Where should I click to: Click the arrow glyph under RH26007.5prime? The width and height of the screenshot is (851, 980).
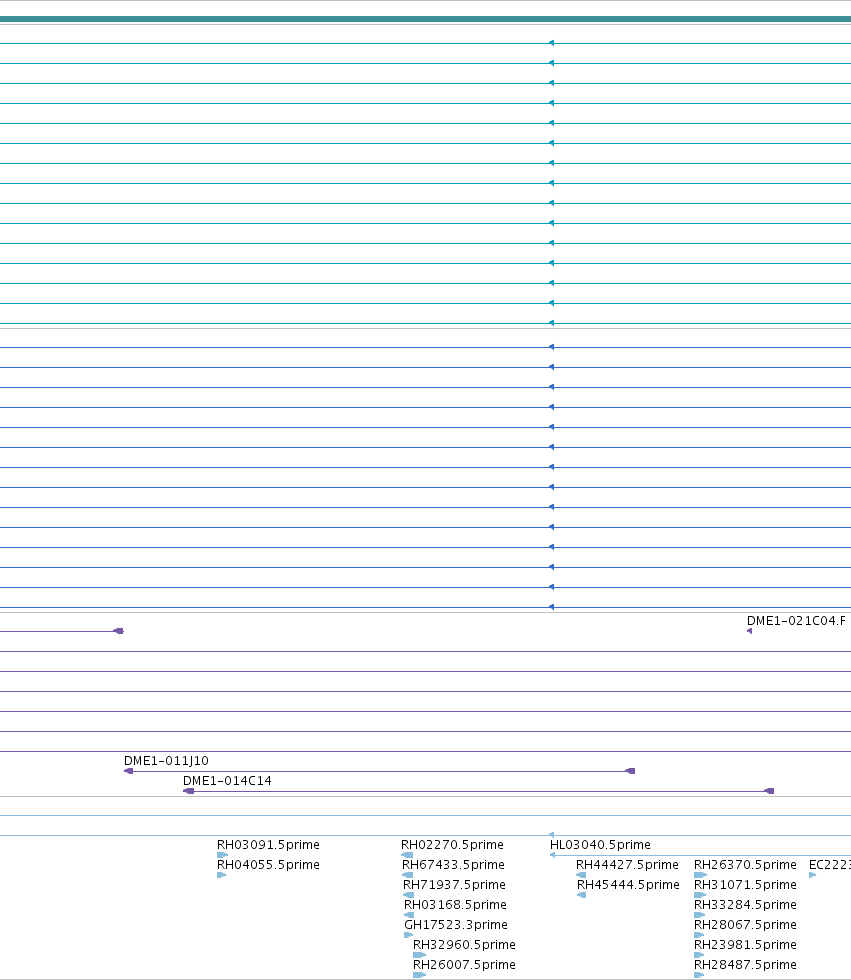(x=419, y=975)
